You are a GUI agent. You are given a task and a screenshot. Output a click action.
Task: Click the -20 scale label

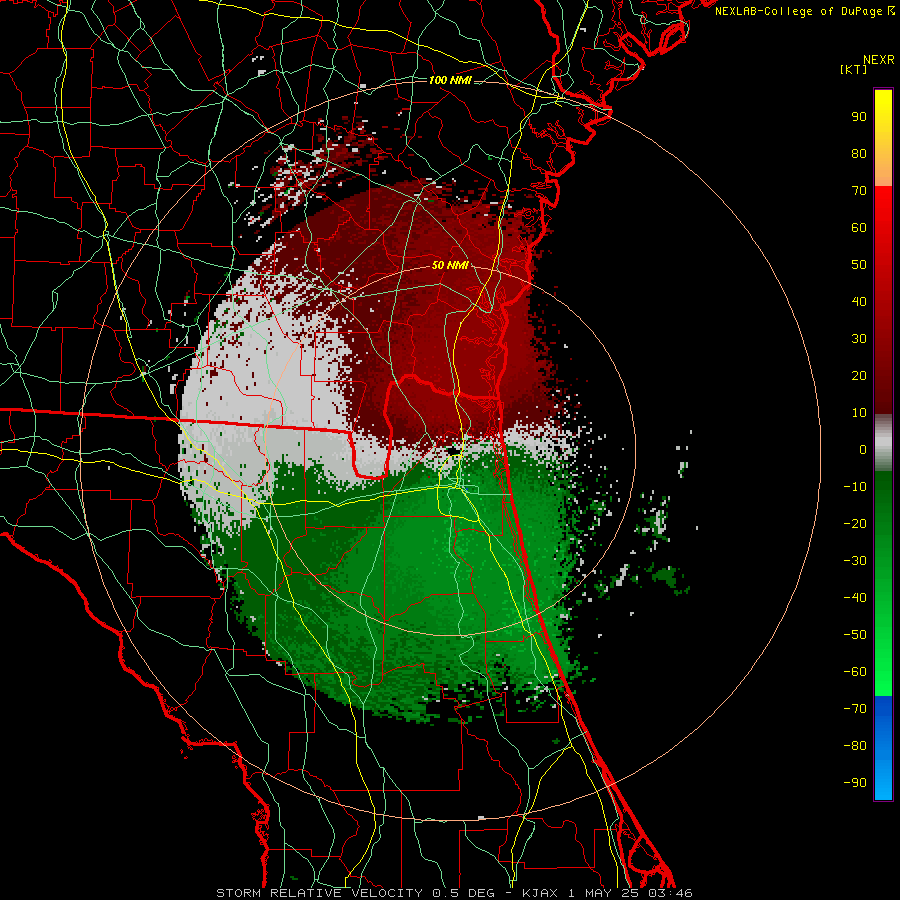[855, 523]
